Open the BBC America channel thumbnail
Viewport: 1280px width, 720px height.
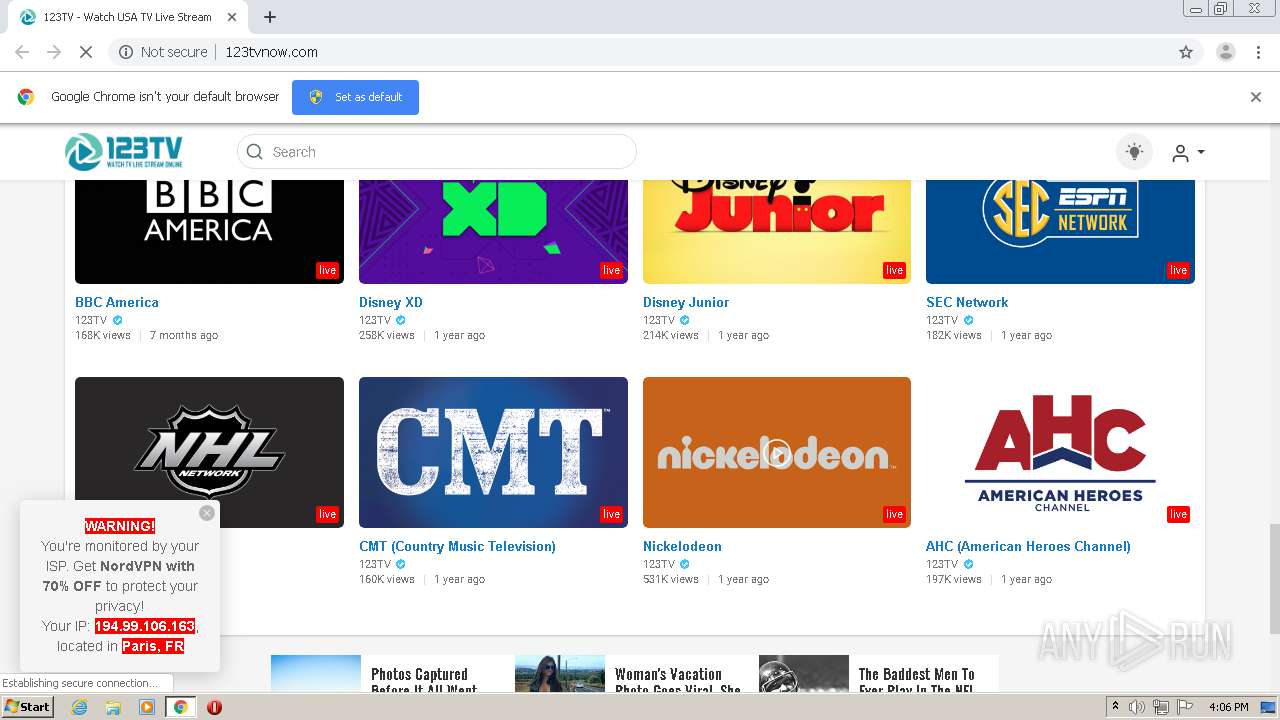click(x=209, y=231)
